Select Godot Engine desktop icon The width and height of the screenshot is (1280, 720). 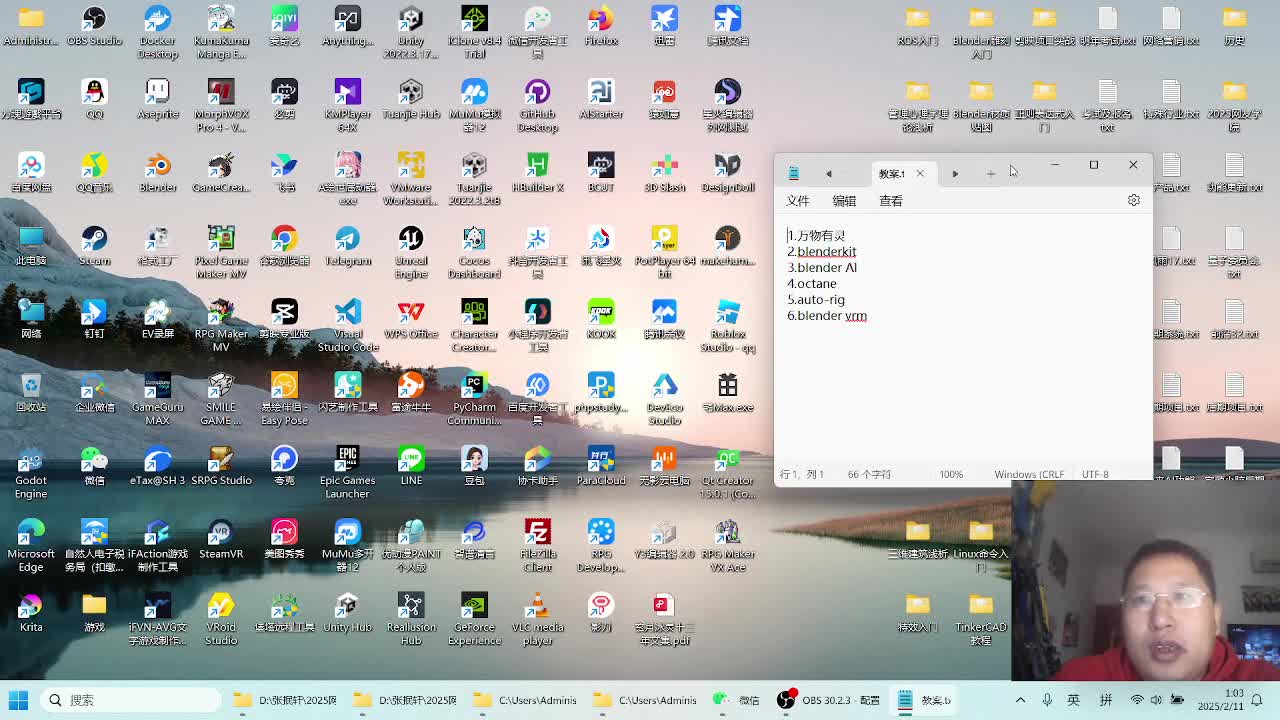(31, 472)
